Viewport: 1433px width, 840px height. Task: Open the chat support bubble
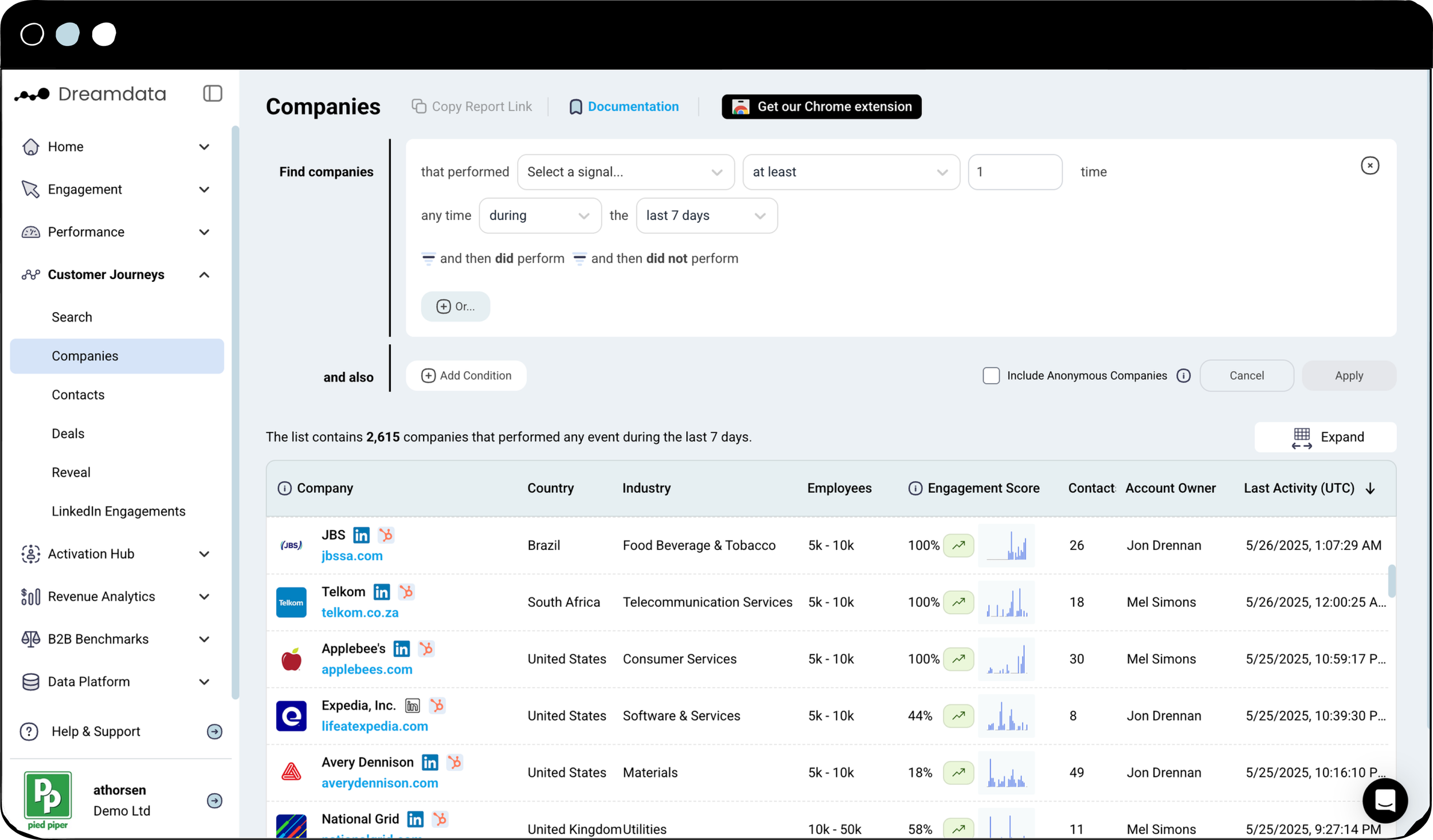1384,800
